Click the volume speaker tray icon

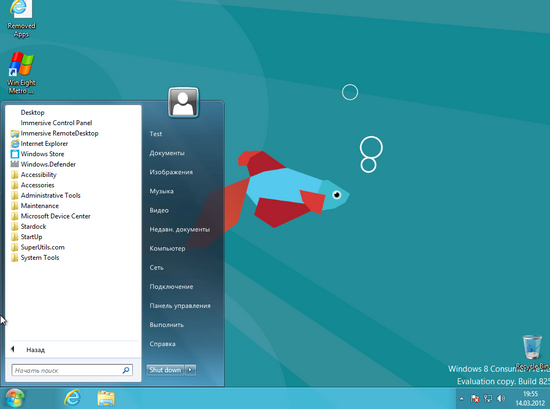click(x=501, y=398)
